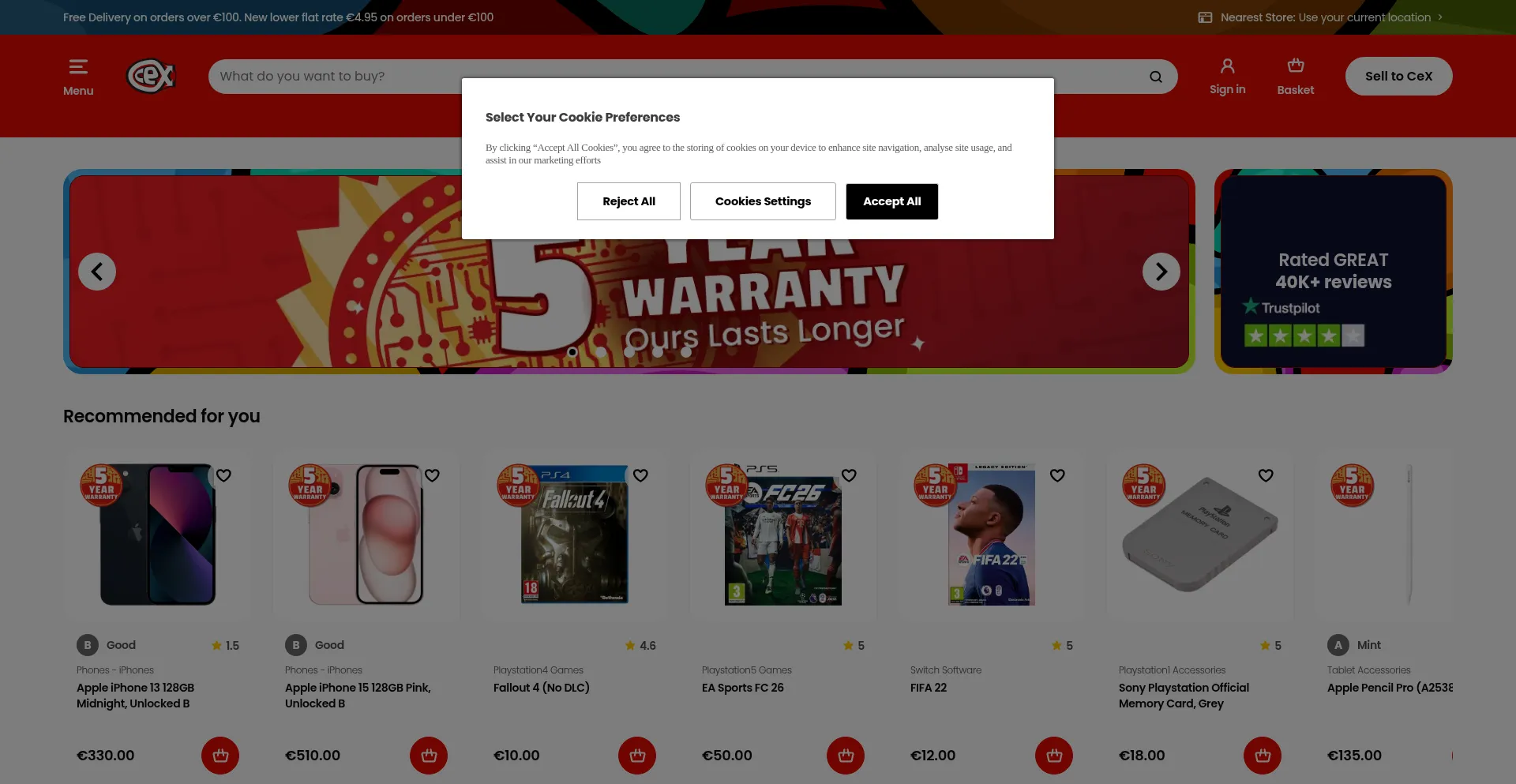Open Apple iPhone 13 128GB Midnight title
The image size is (1516, 784).
(135, 696)
